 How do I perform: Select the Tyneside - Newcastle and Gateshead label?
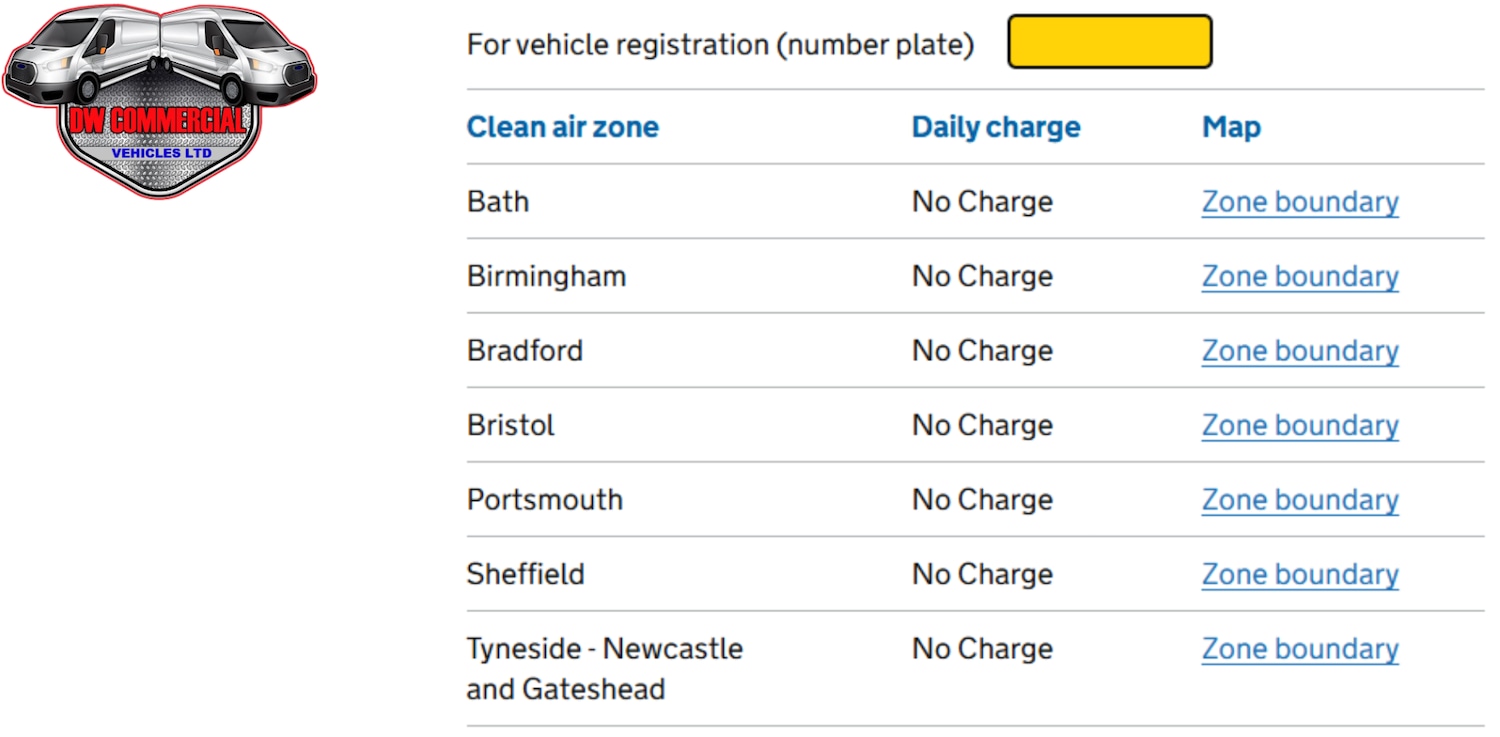click(x=604, y=669)
